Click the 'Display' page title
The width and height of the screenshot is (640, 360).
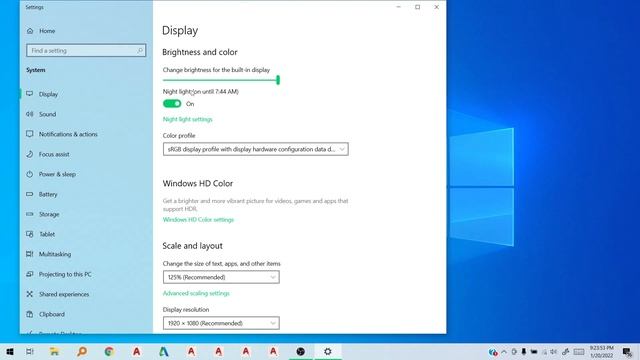180,31
